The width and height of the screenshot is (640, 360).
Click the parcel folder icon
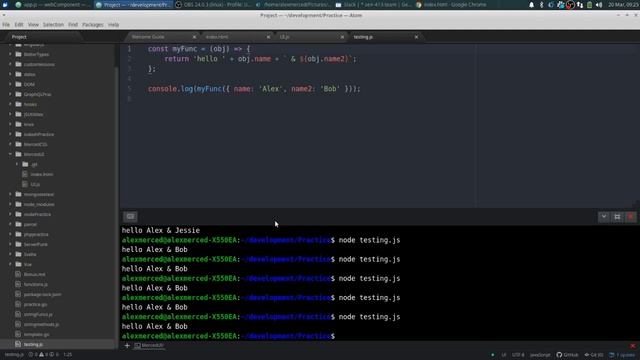tap(18, 224)
